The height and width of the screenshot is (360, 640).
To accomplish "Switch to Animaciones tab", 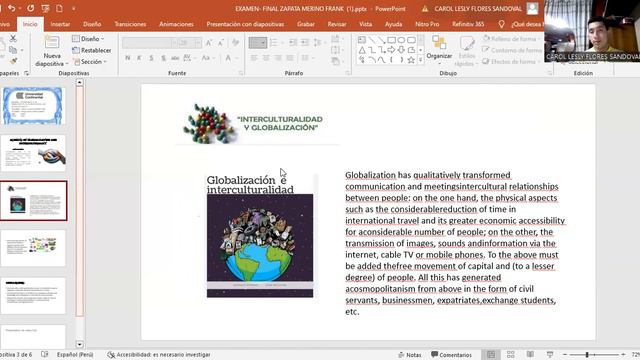I will pyautogui.click(x=176, y=24).
